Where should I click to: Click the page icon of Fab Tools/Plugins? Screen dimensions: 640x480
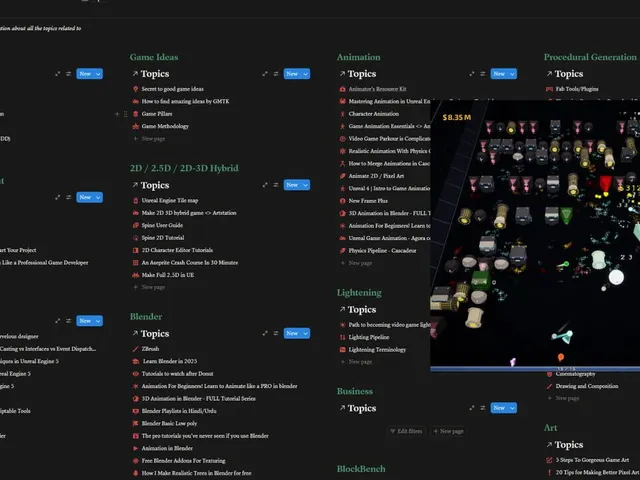pos(549,89)
